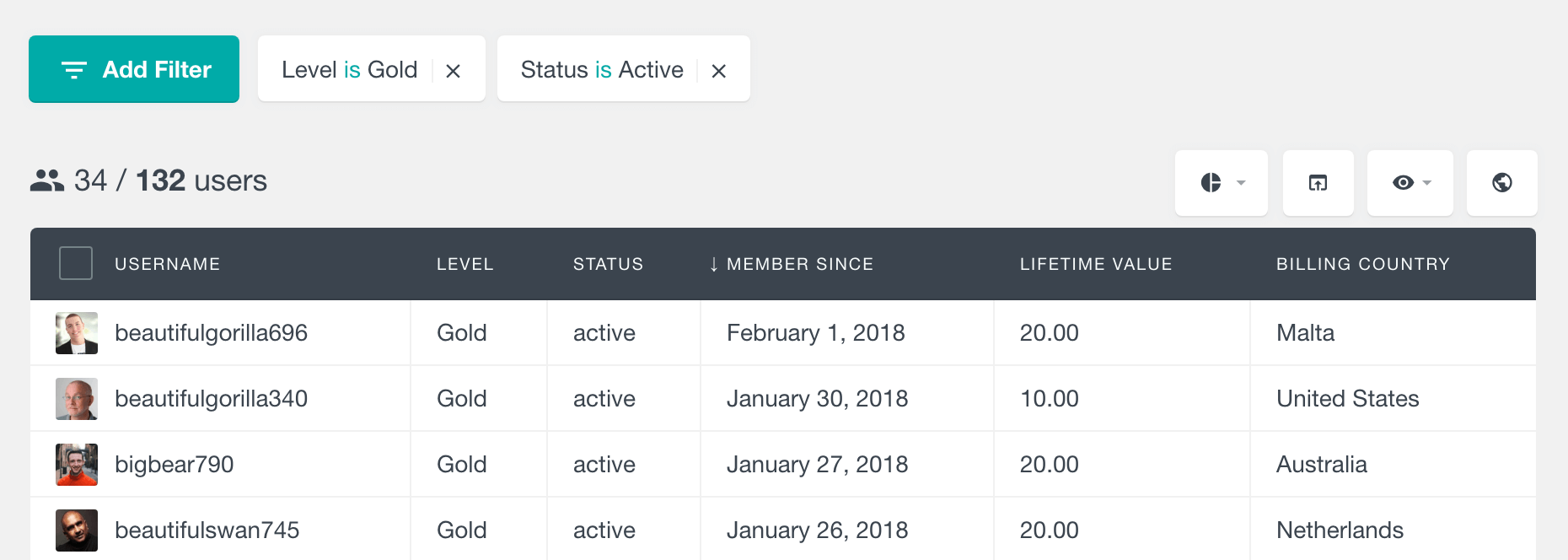
Task: Open the eye column visibility dropdown
Action: (x=1410, y=183)
